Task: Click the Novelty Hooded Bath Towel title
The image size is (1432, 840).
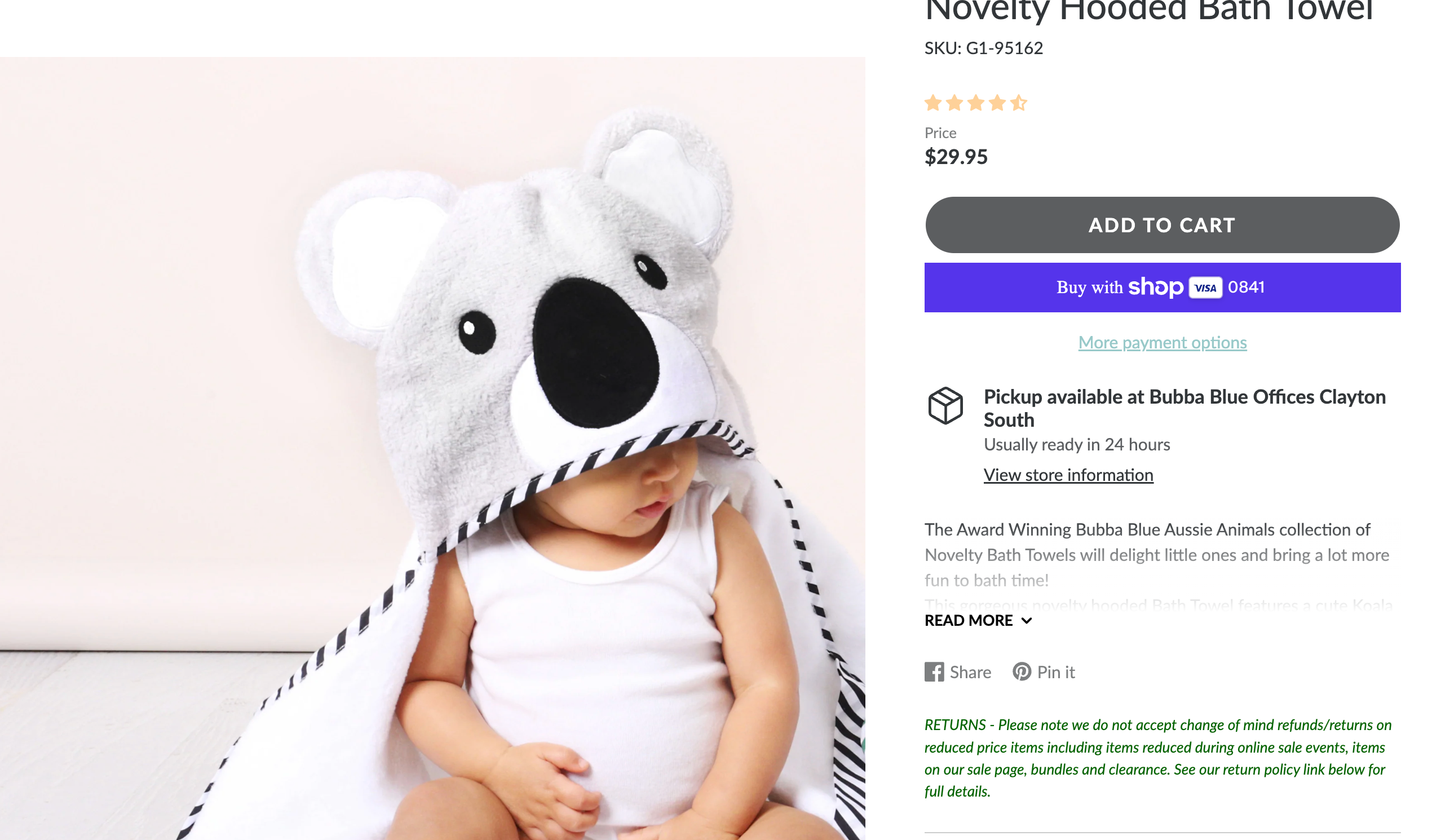Action: 1148,10
